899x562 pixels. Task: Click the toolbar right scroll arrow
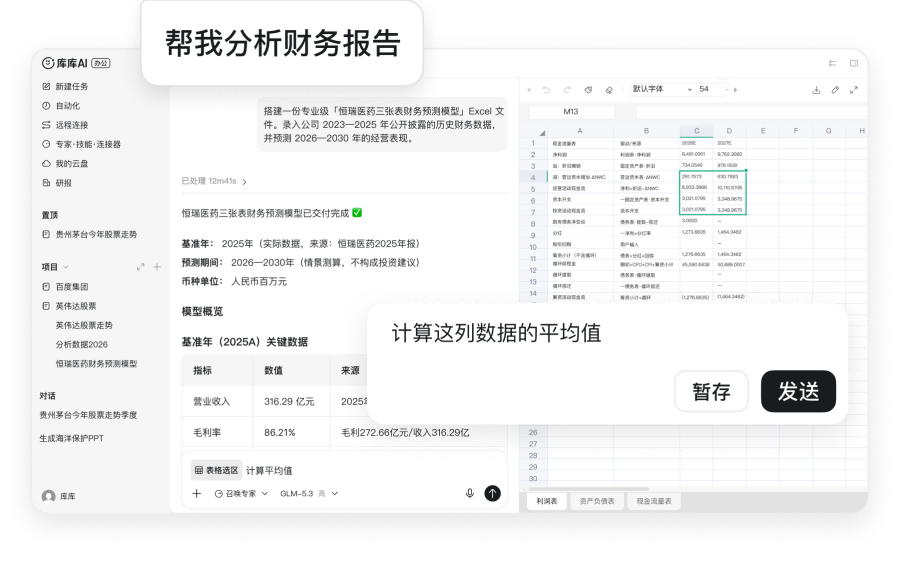pyautogui.click(x=736, y=90)
